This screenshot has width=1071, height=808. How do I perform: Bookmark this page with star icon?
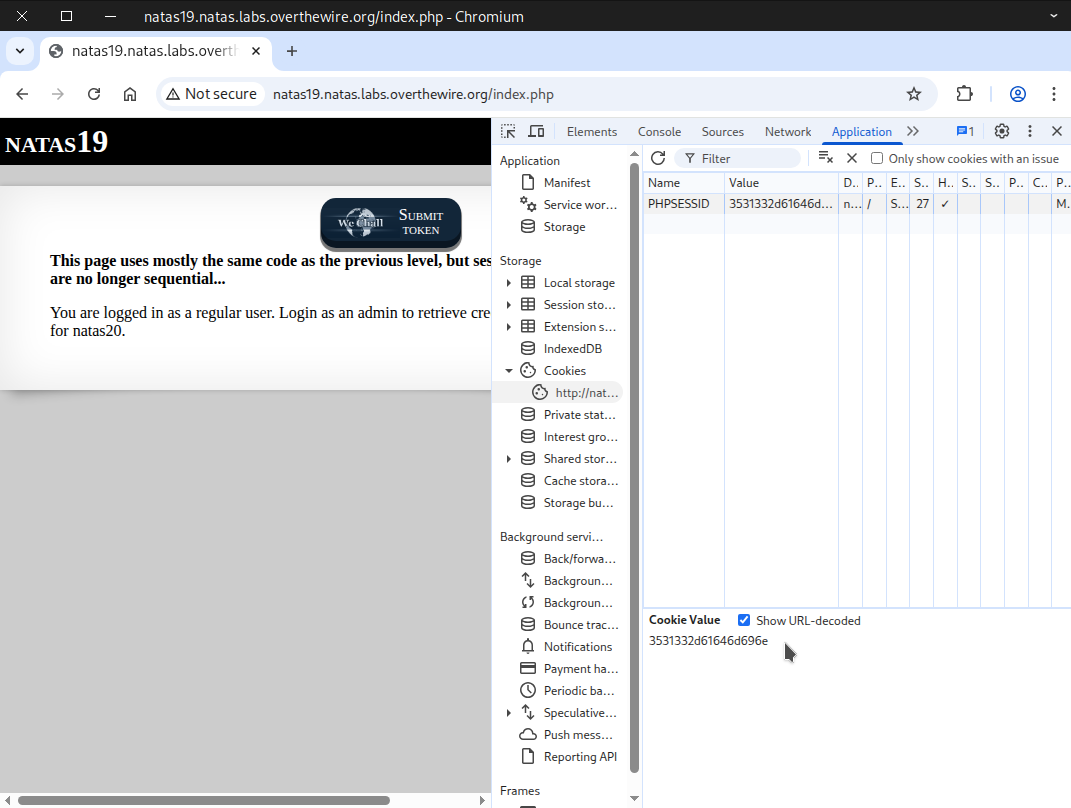(913, 94)
